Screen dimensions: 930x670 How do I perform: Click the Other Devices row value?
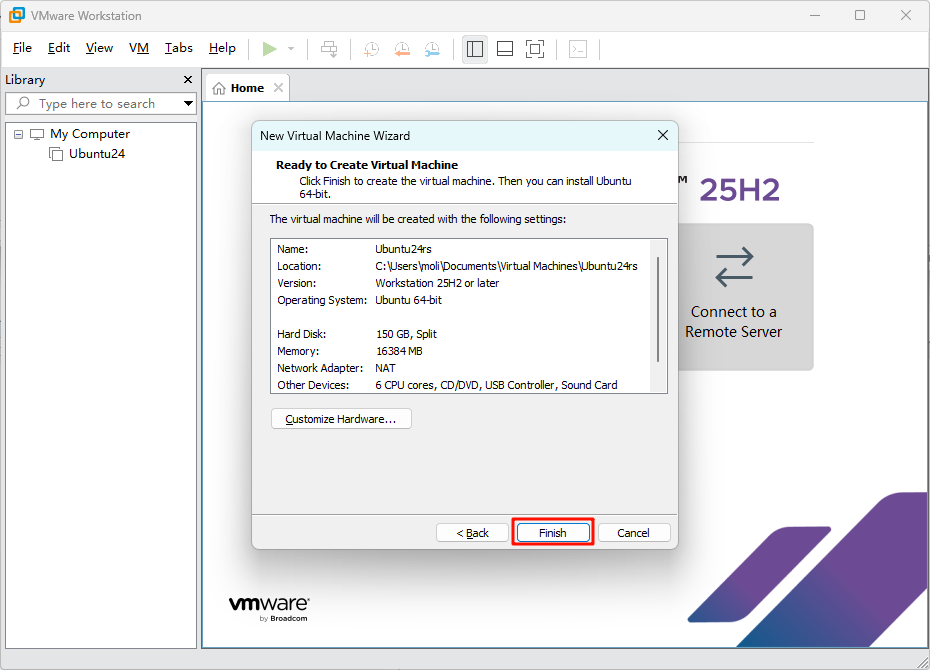click(496, 385)
